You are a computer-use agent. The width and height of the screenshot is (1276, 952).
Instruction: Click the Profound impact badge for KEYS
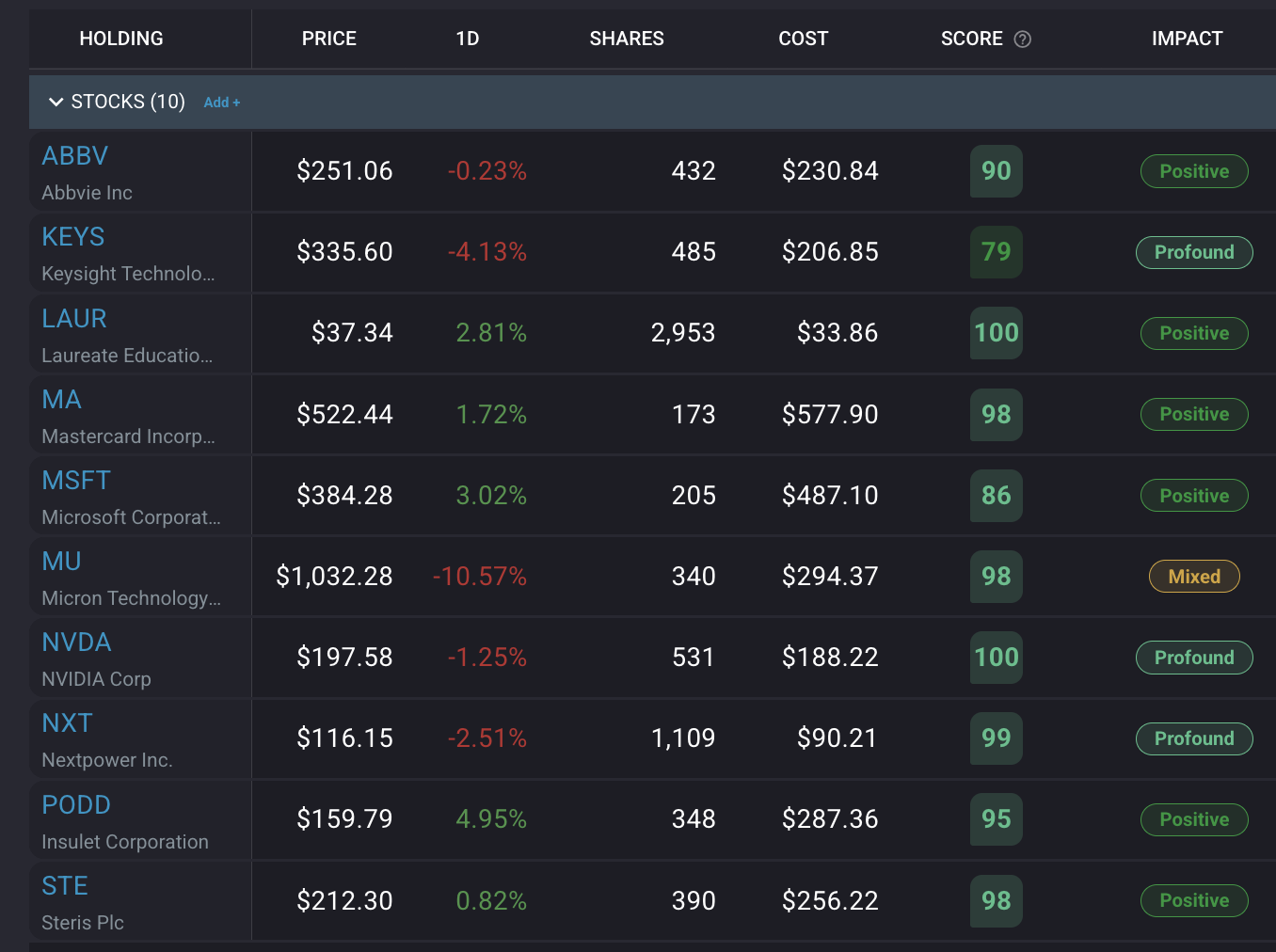point(1194,252)
